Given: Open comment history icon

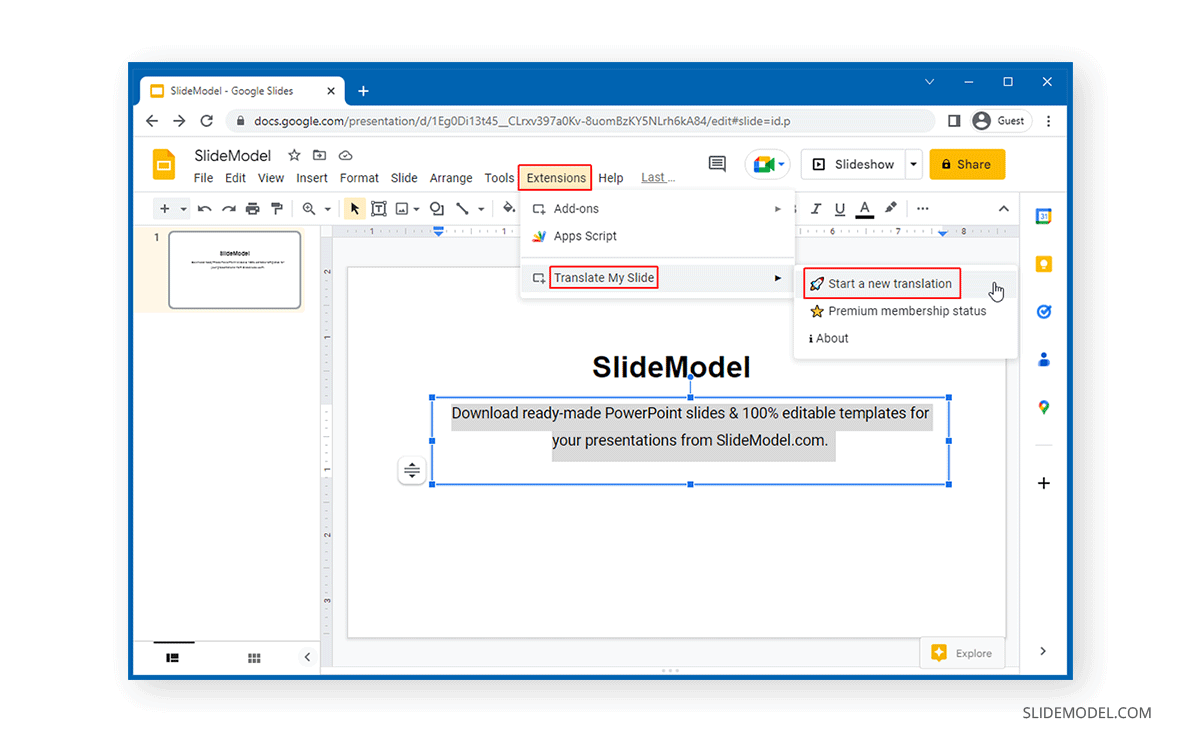Looking at the screenshot, I should [717, 164].
